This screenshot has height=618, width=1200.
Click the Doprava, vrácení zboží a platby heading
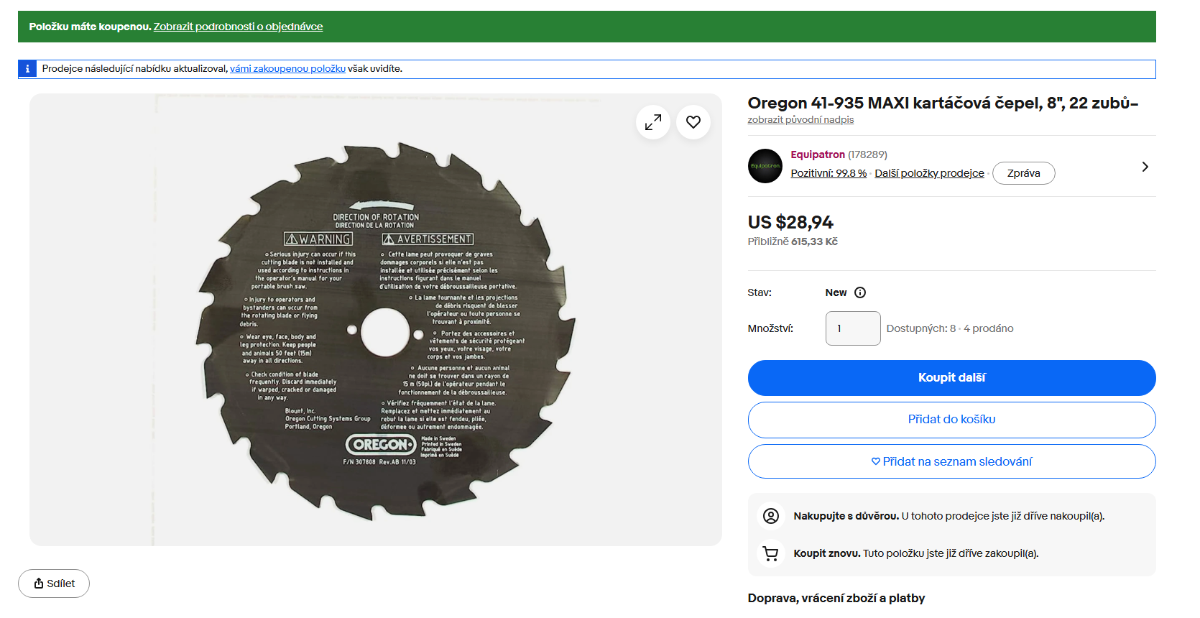point(836,598)
